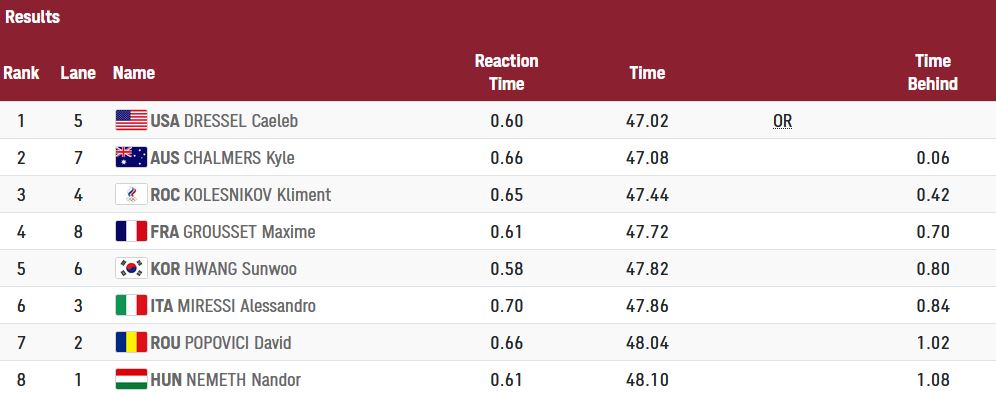Open POPOVICI David athlete link
Screen dimensions: 996x395
click(238, 343)
